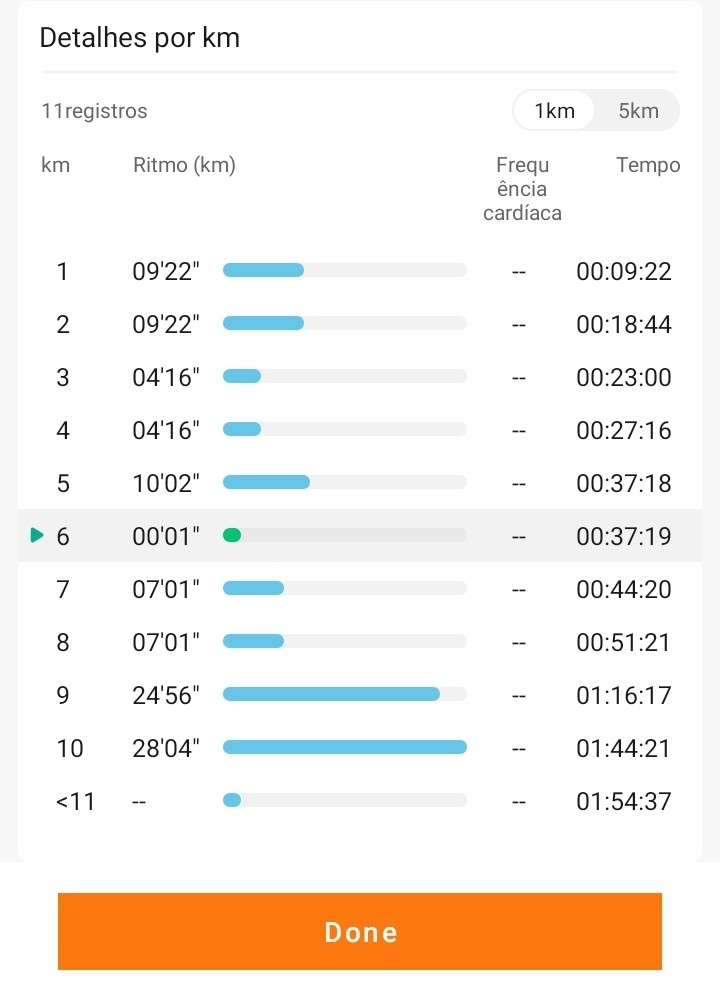Viewport: 720px width, 1002px height.
Task: Click the Ritmo (km) column header
Action: click(x=184, y=166)
